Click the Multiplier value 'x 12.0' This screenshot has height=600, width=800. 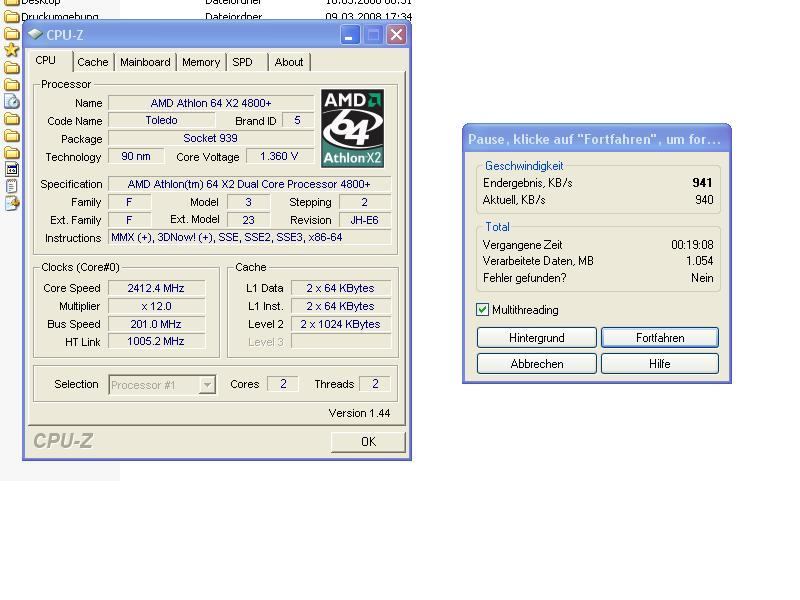156,306
